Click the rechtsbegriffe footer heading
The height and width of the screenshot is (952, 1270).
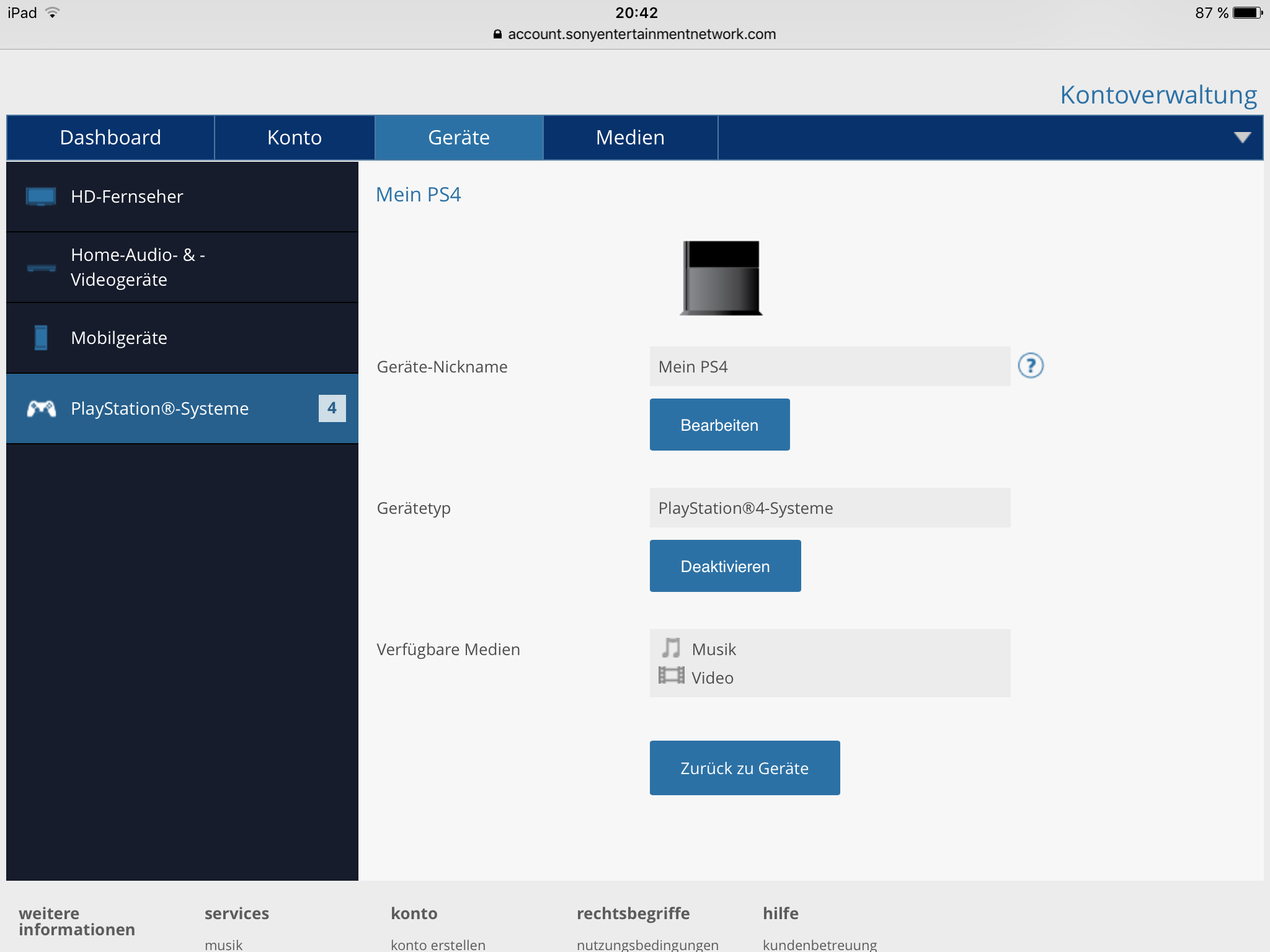tap(633, 914)
